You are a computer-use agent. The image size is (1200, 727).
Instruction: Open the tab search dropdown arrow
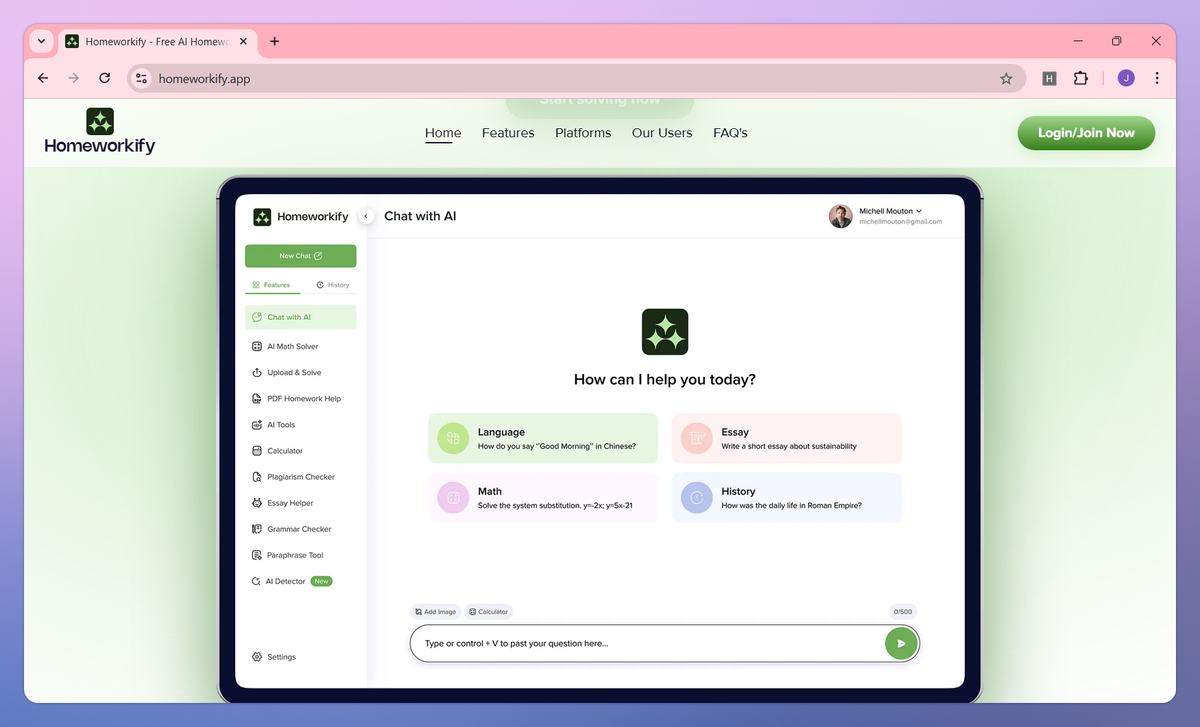point(41,41)
